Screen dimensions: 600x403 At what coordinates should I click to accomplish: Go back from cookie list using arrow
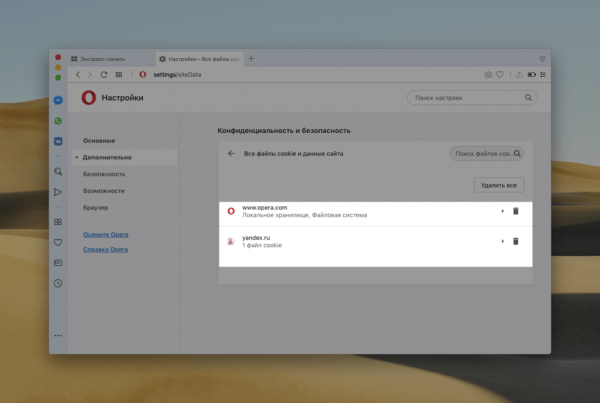tap(231, 153)
